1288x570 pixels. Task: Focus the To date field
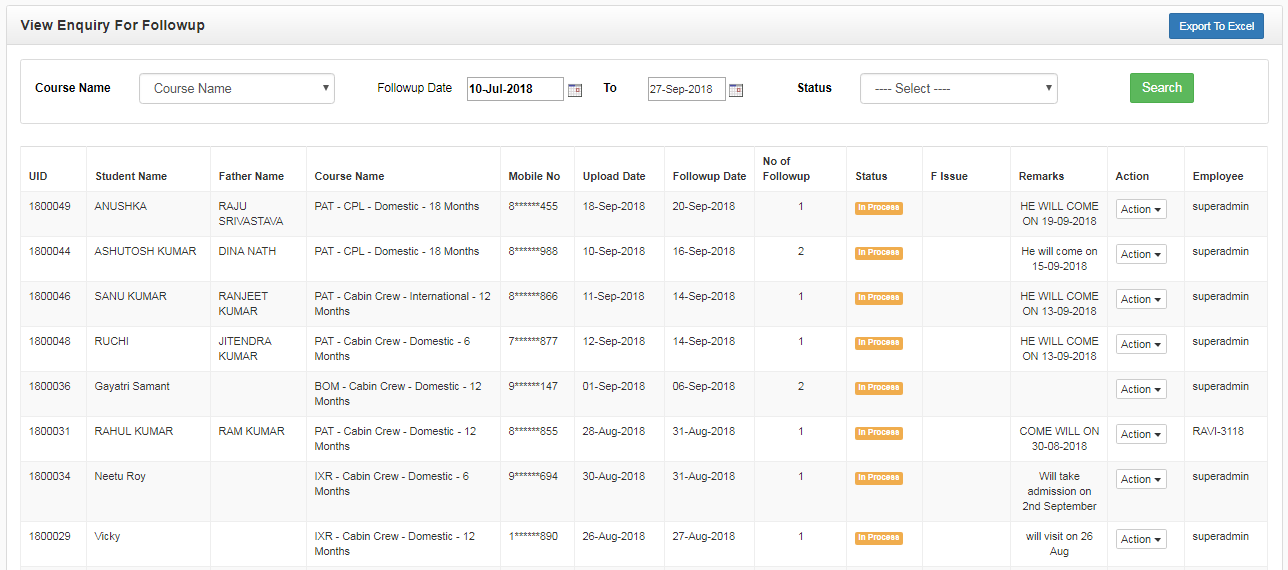tap(686, 89)
